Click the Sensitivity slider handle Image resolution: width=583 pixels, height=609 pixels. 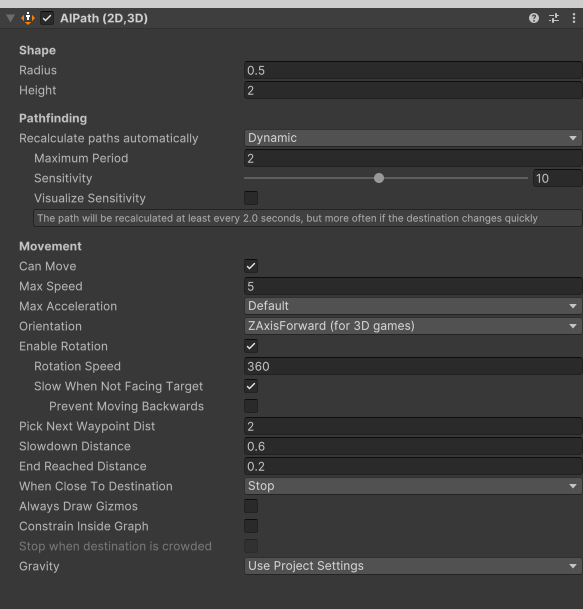point(379,178)
